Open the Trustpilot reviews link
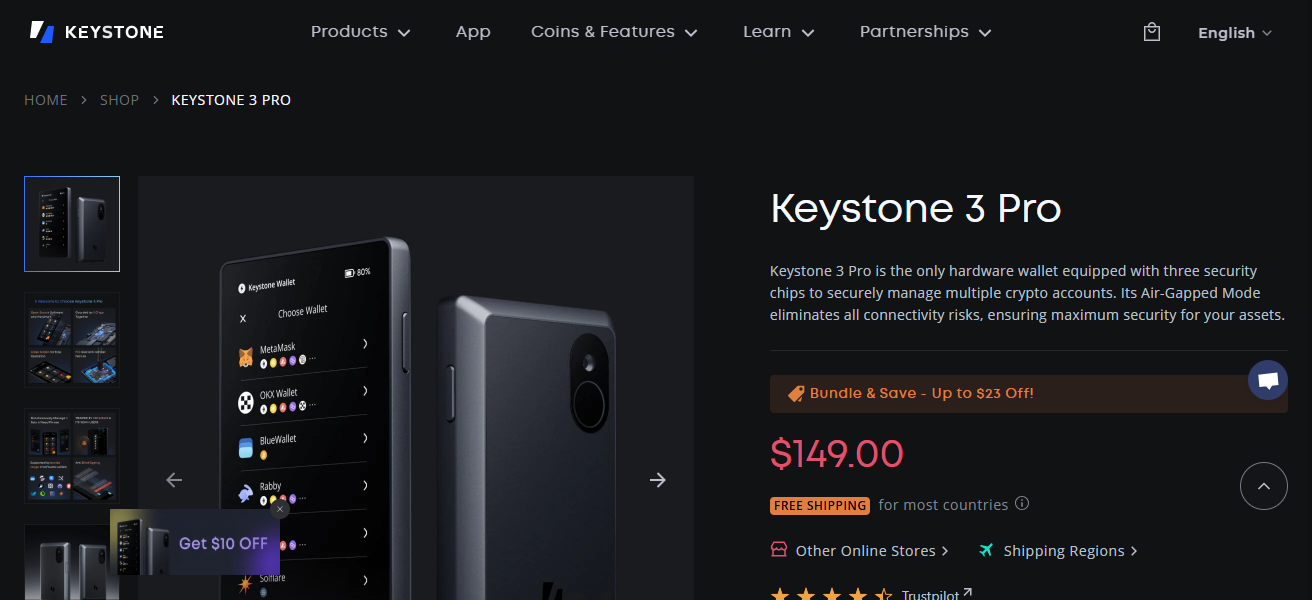This screenshot has width=1312, height=600. coord(930,594)
